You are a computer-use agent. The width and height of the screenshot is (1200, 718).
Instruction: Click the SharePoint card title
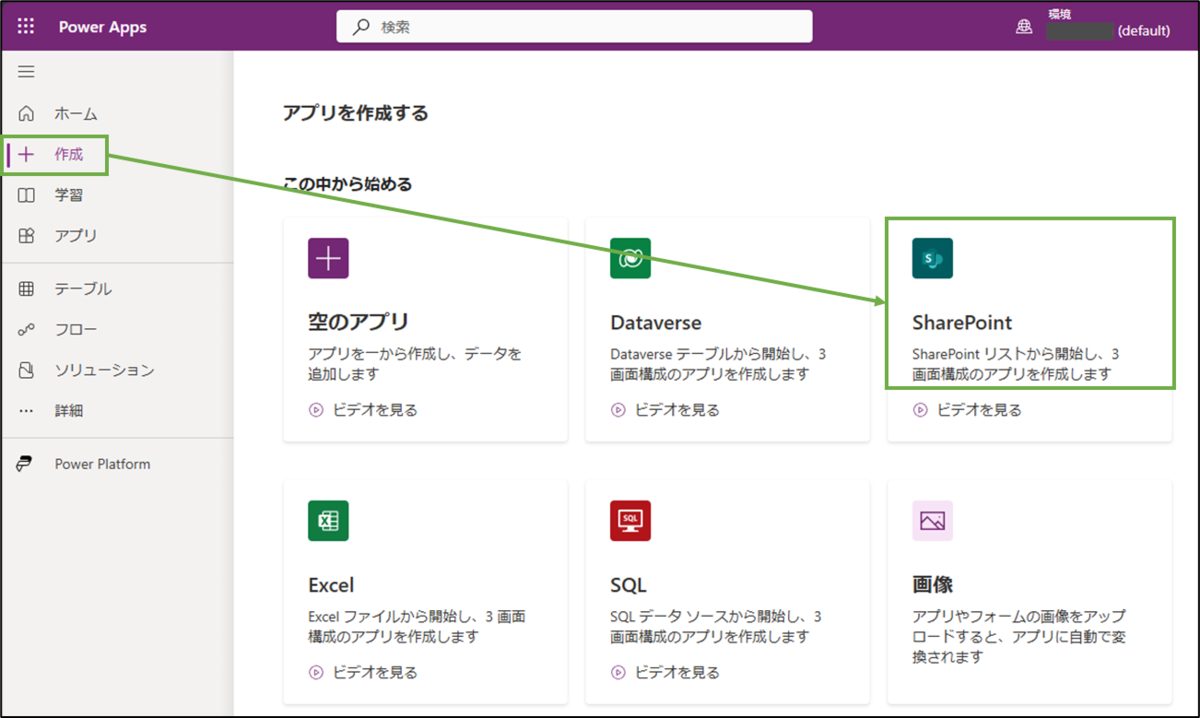tap(962, 323)
